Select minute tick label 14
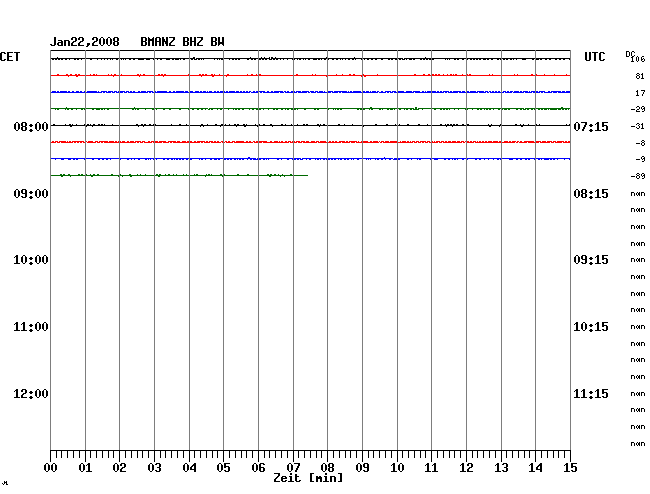This screenshot has width=650, height=494. tap(535, 468)
